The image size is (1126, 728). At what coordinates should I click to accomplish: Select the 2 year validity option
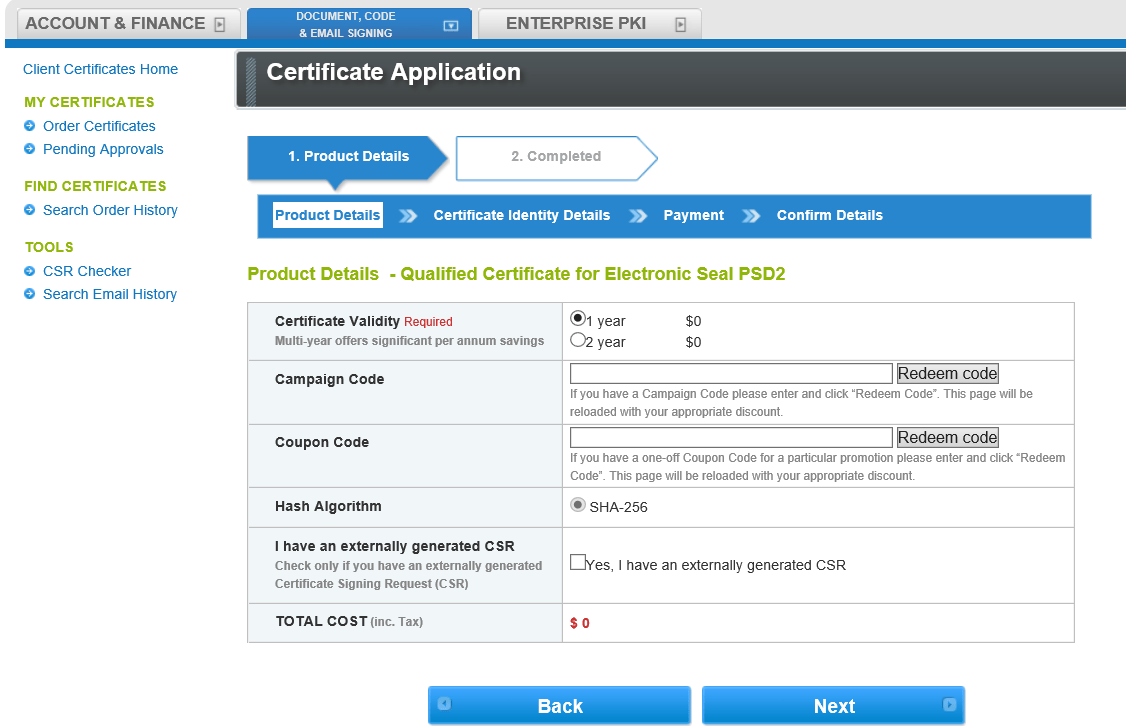tap(577, 341)
